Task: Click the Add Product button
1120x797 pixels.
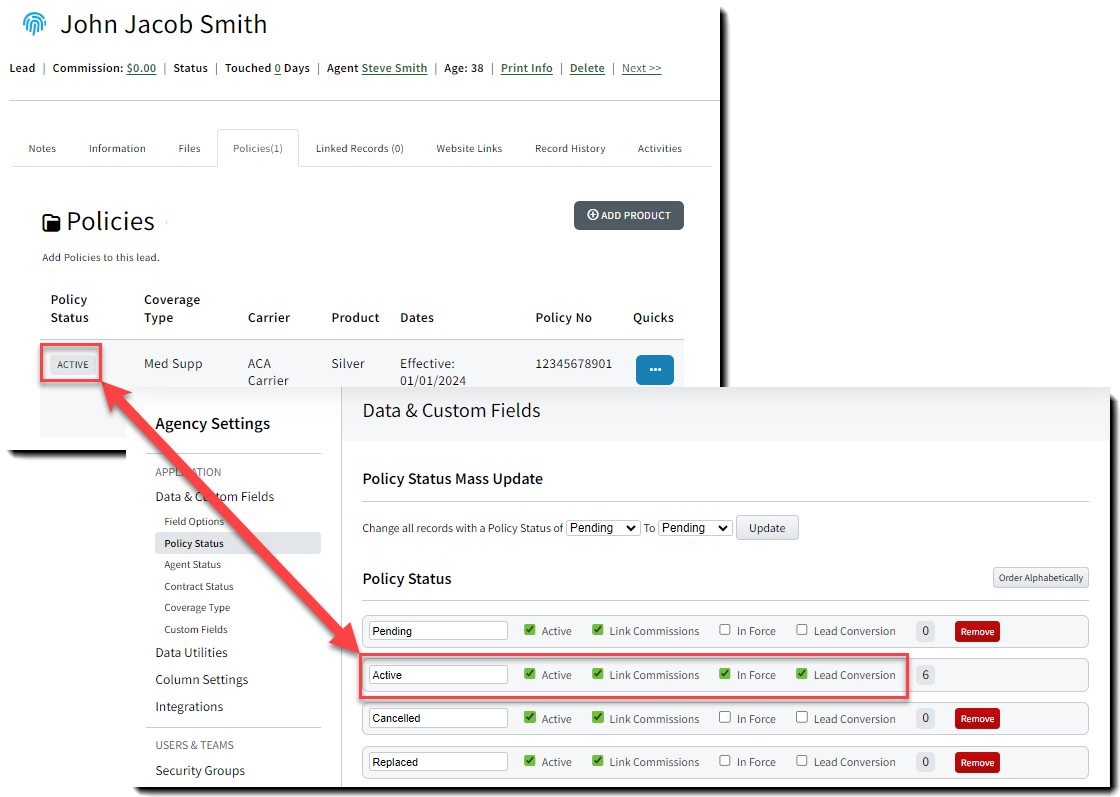Action: 629,215
